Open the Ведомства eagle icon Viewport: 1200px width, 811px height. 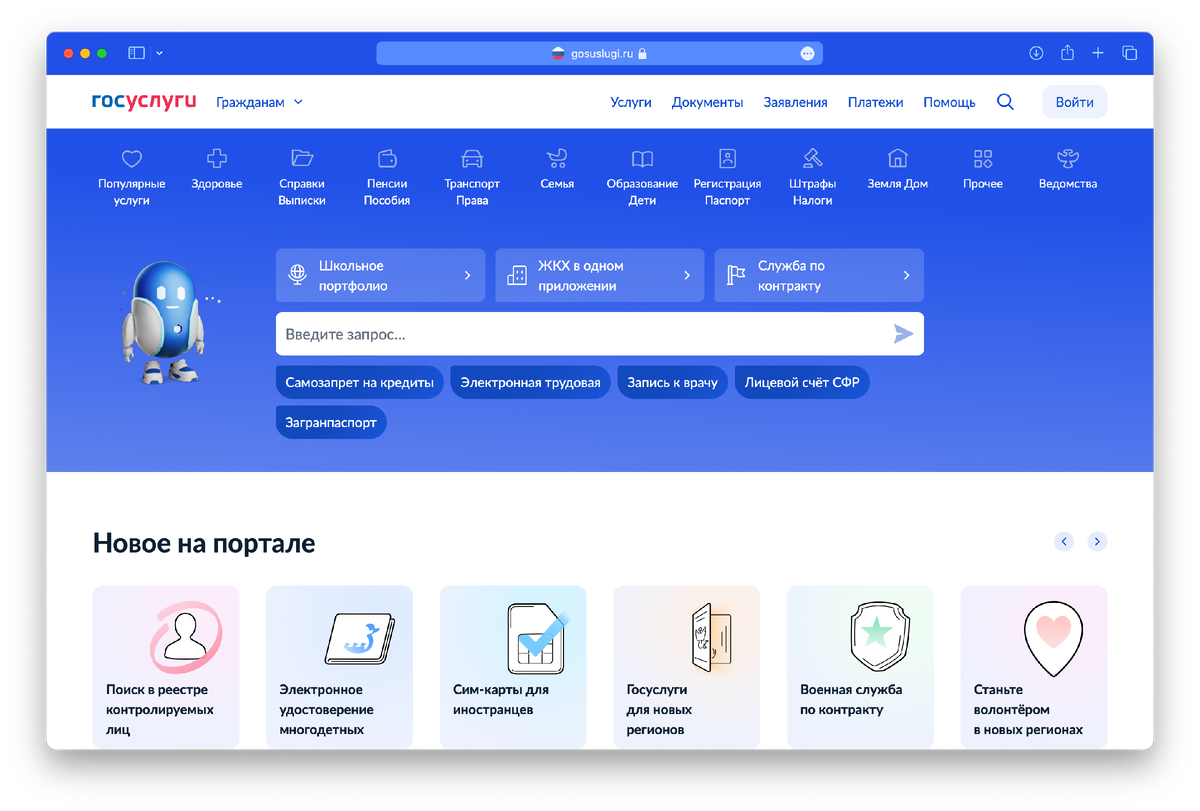(1068, 158)
